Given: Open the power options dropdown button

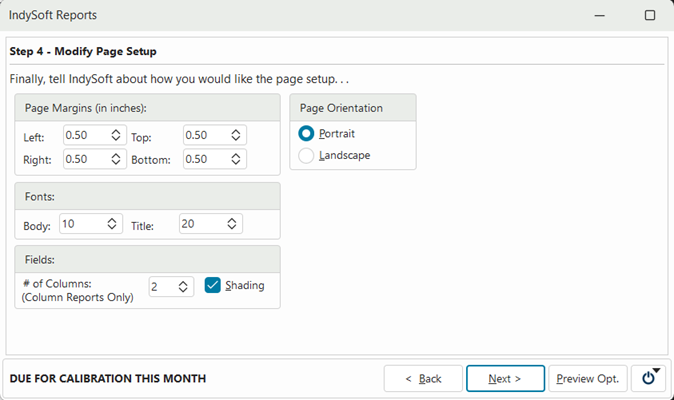Looking at the screenshot, I should click(649, 378).
